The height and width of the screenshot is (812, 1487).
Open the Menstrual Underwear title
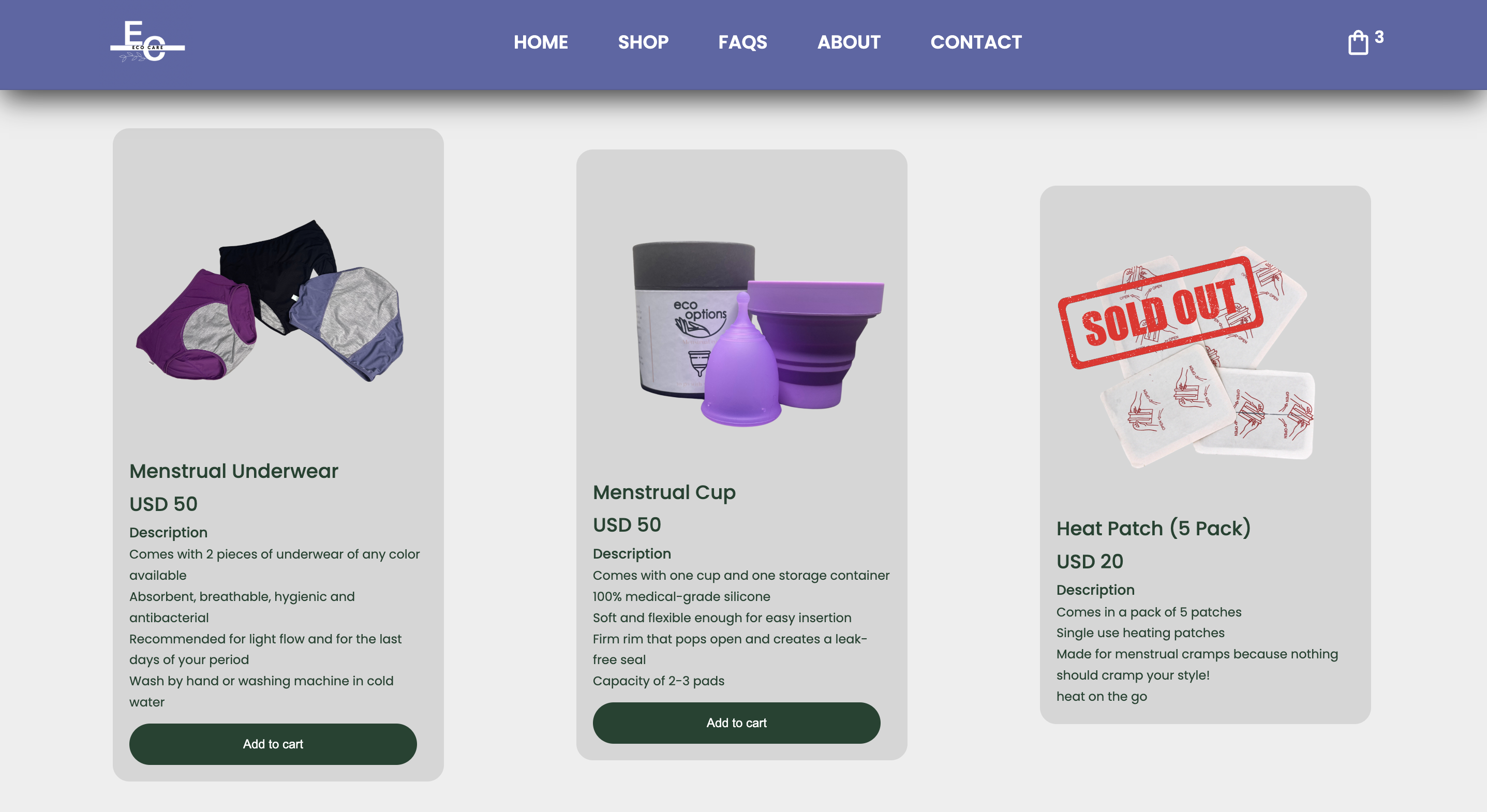coord(233,471)
